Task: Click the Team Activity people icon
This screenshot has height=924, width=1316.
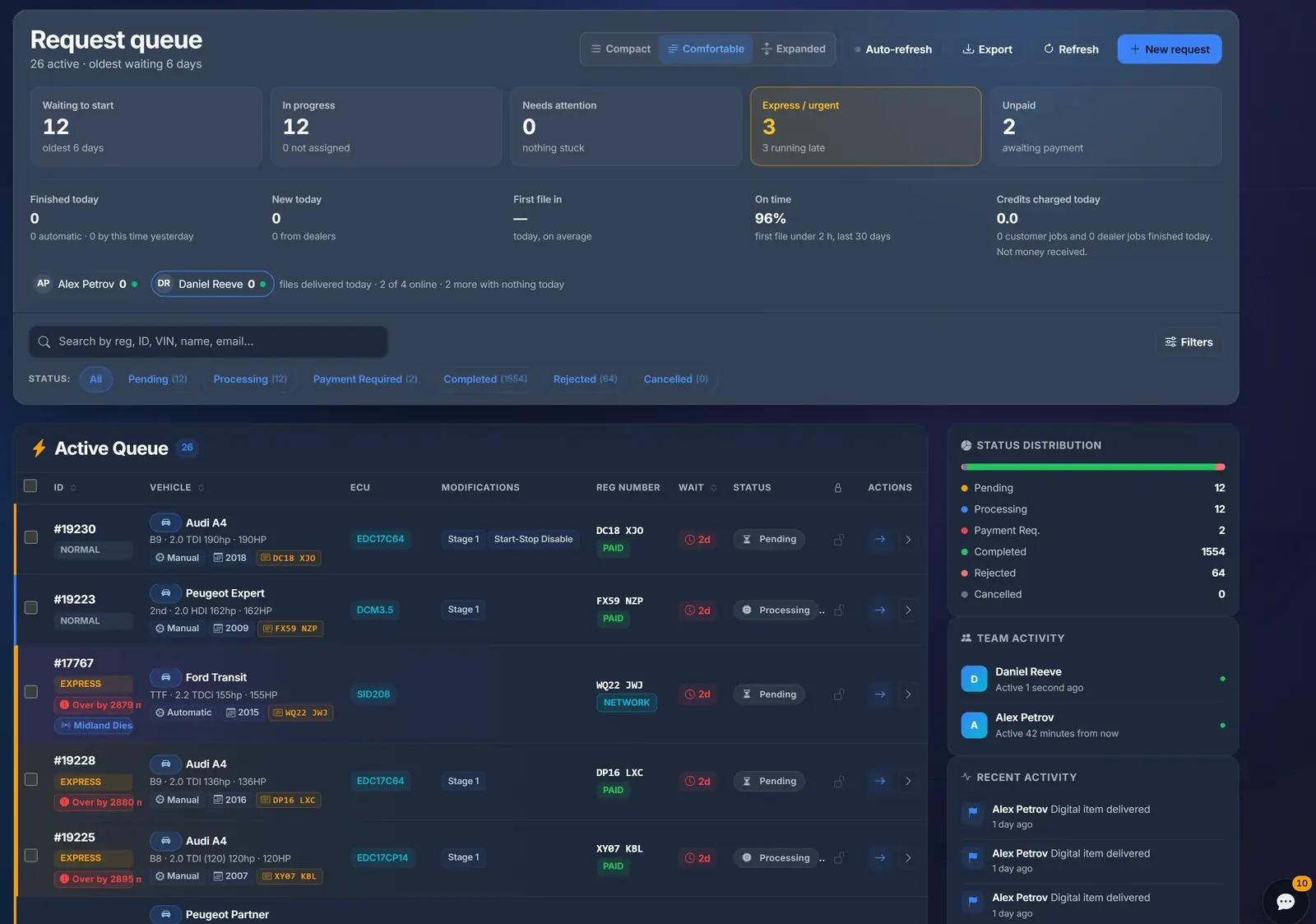Action: pyautogui.click(x=966, y=638)
